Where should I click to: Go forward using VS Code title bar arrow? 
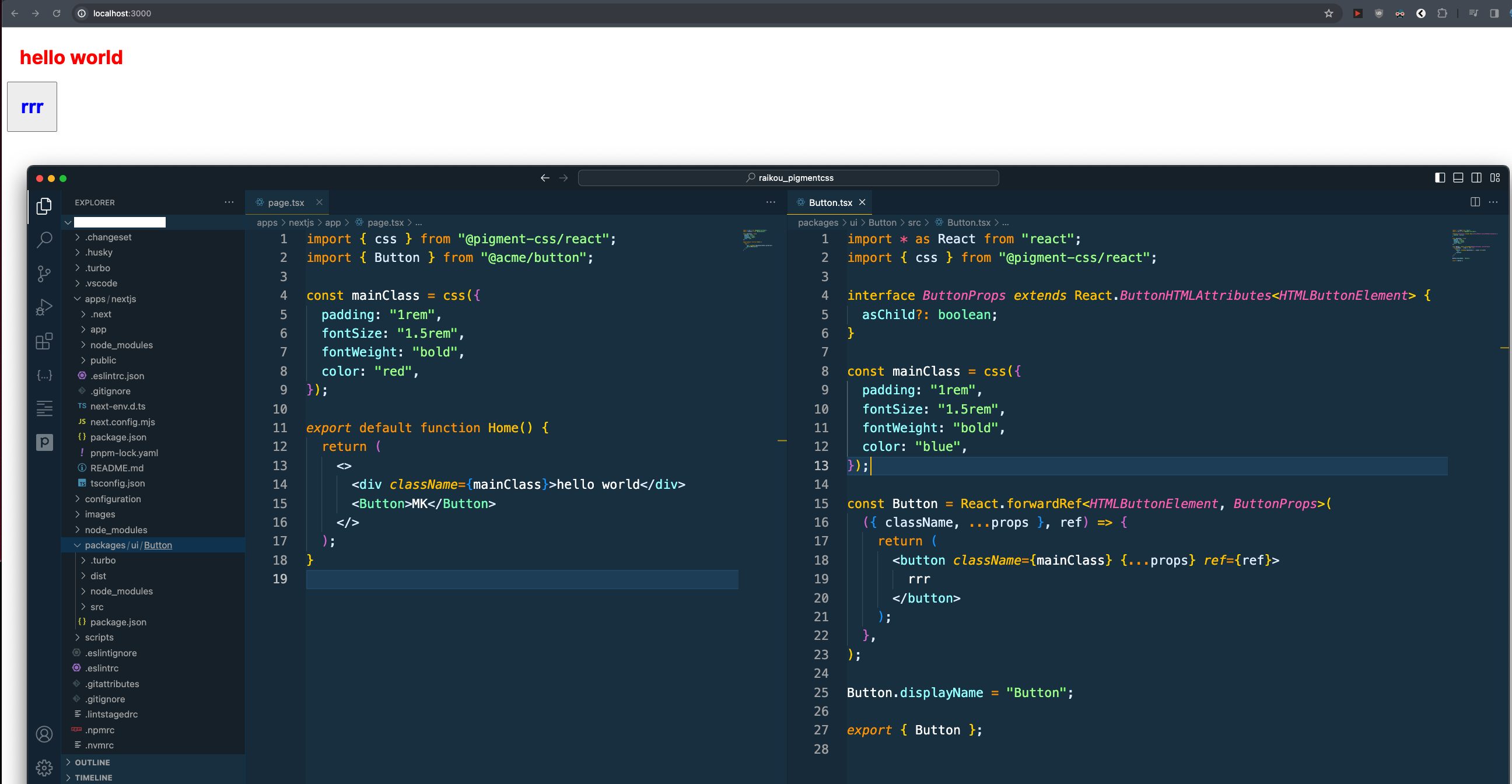pos(563,178)
